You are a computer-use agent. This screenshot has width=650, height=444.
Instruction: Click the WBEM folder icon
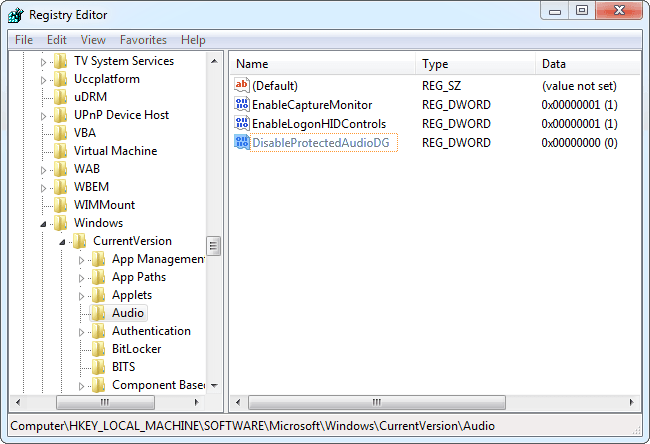pyautogui.click(x=61, y=187)
